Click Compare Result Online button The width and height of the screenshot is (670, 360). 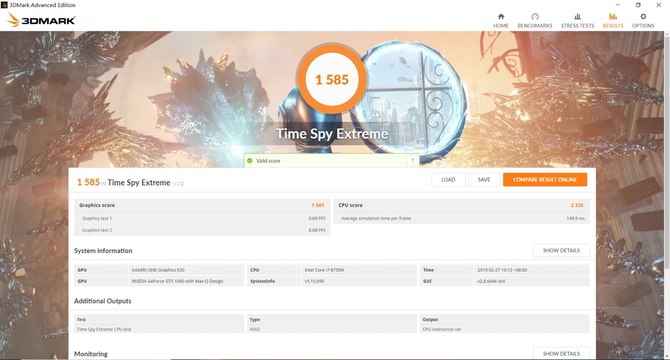545,180
